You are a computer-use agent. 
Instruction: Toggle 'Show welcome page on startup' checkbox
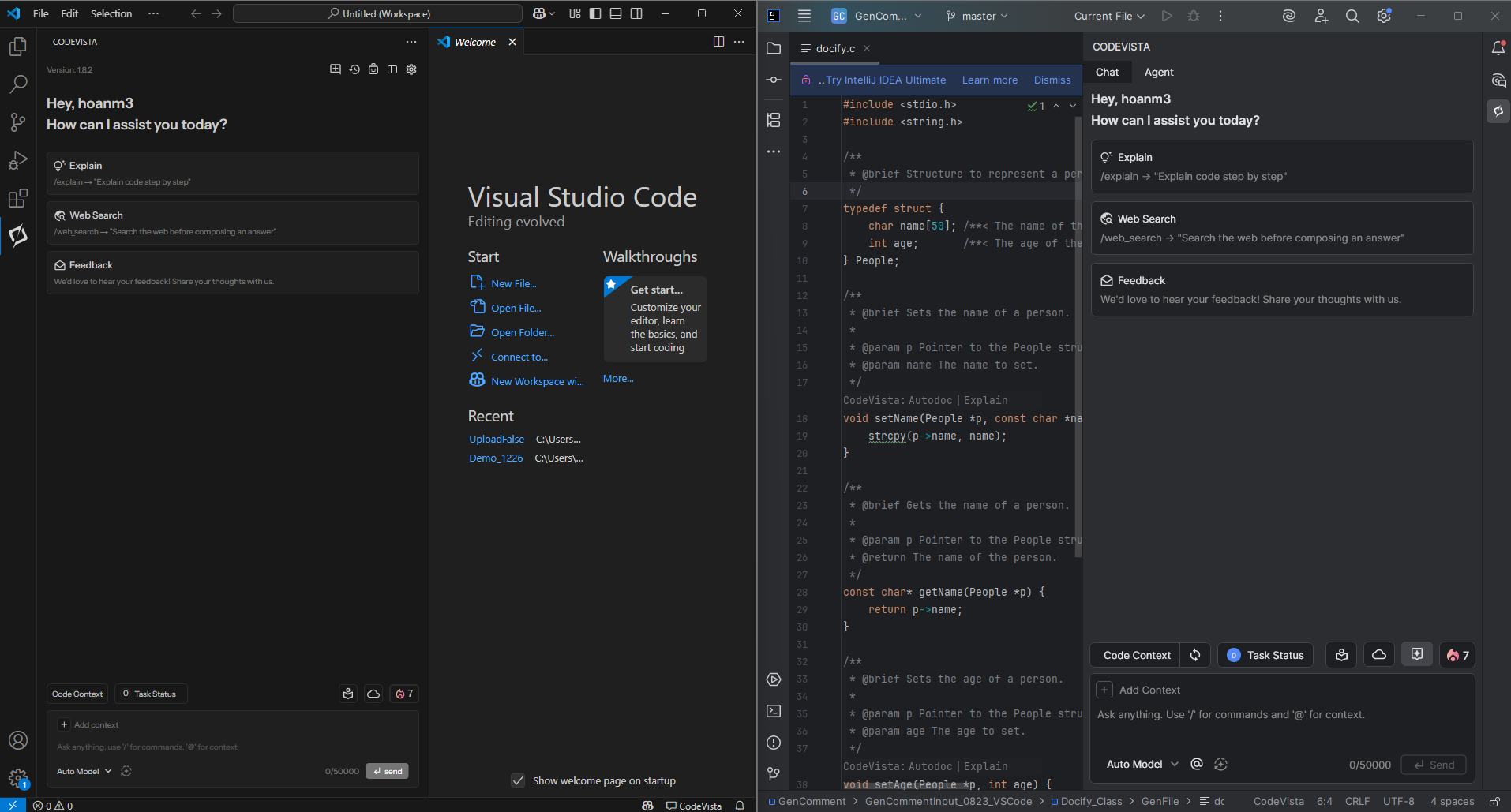(518, 780)
